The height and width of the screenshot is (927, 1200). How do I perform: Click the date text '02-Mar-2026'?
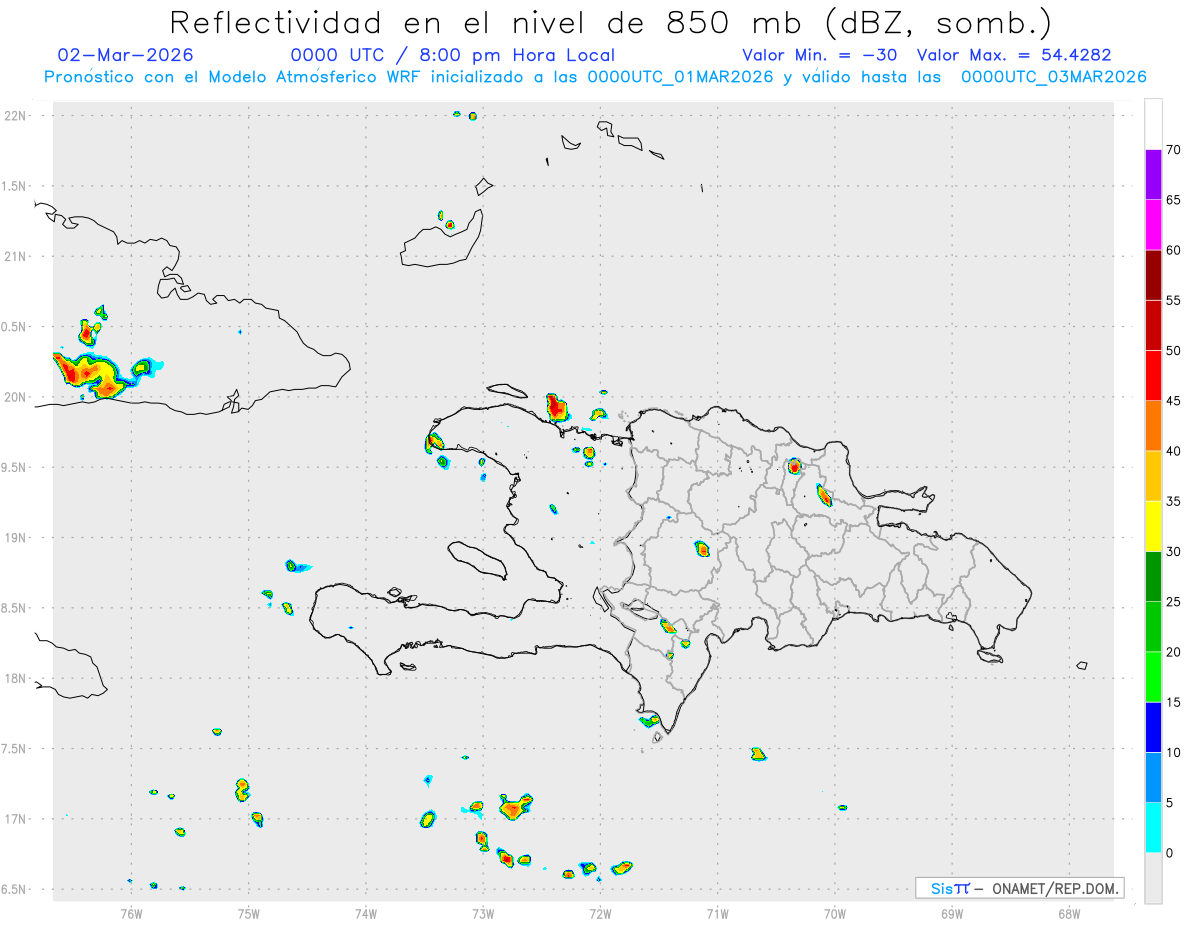(126, 55)
